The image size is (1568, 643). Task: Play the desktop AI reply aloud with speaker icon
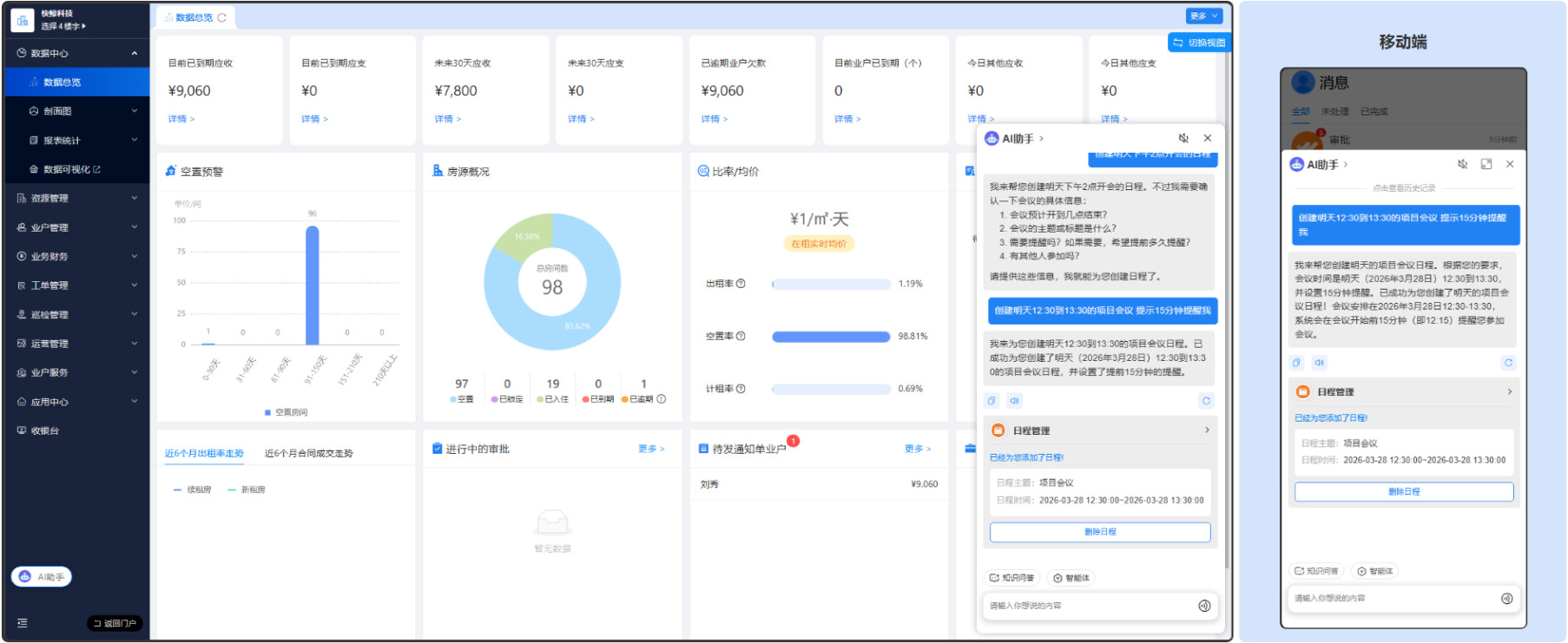tap(1014, 401)
